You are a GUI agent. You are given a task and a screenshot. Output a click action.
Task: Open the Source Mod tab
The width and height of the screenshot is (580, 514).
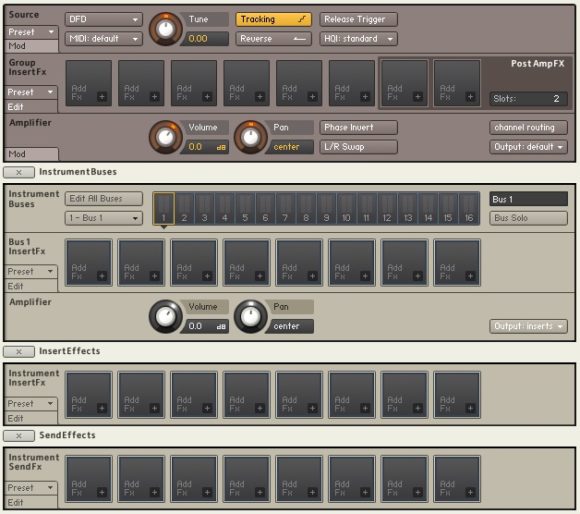pyautogui.click(x=31, y=46)
